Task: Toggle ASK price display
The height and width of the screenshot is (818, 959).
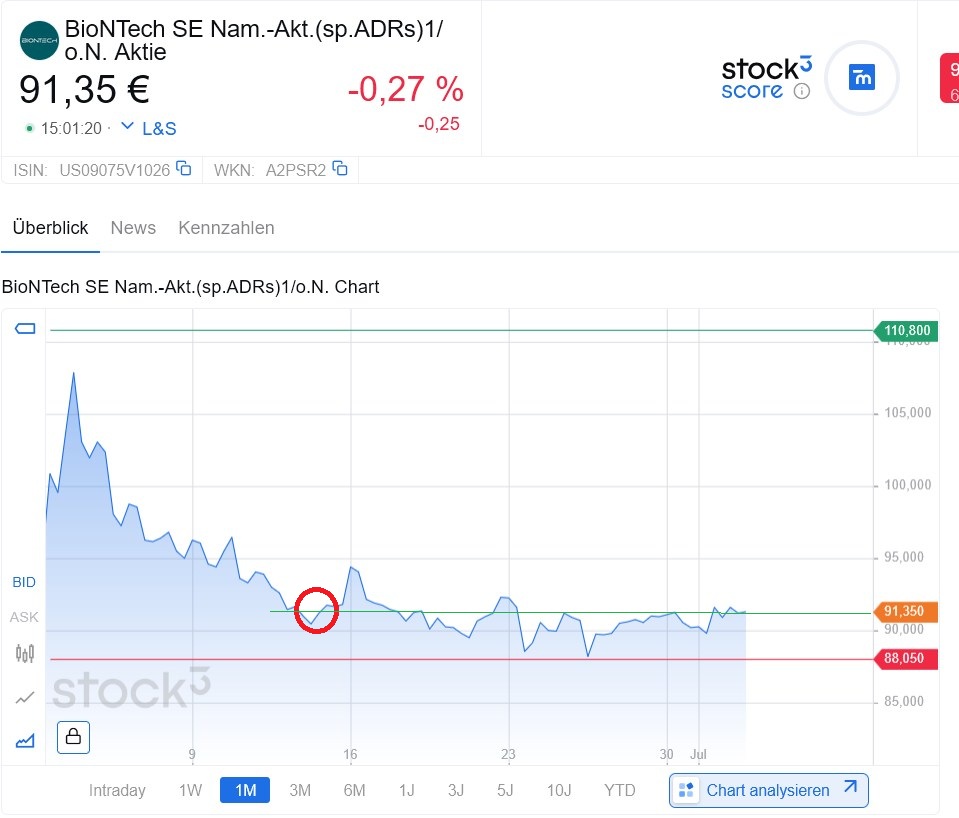Action: pos(24,617)
